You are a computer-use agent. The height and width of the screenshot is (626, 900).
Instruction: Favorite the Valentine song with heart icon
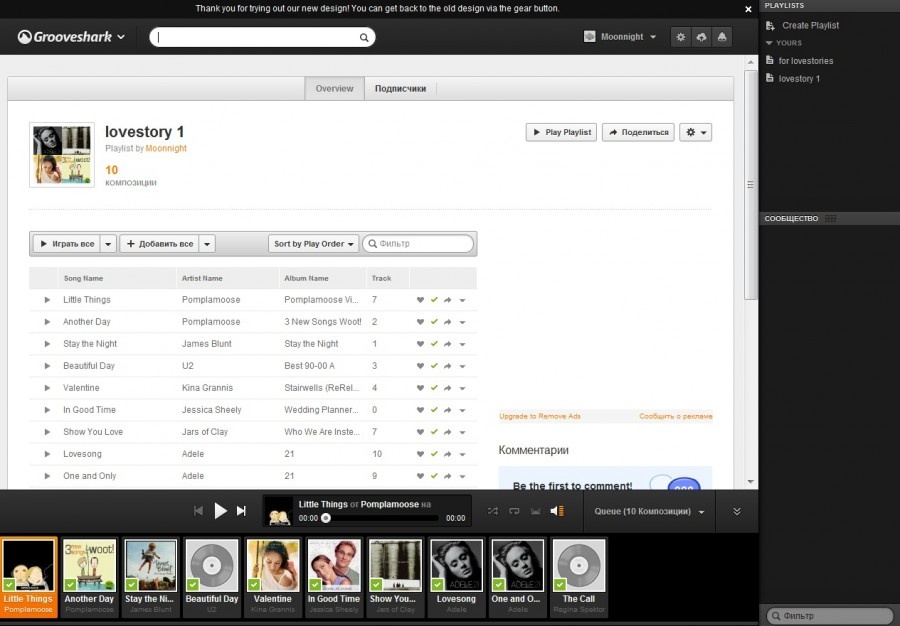420,388
